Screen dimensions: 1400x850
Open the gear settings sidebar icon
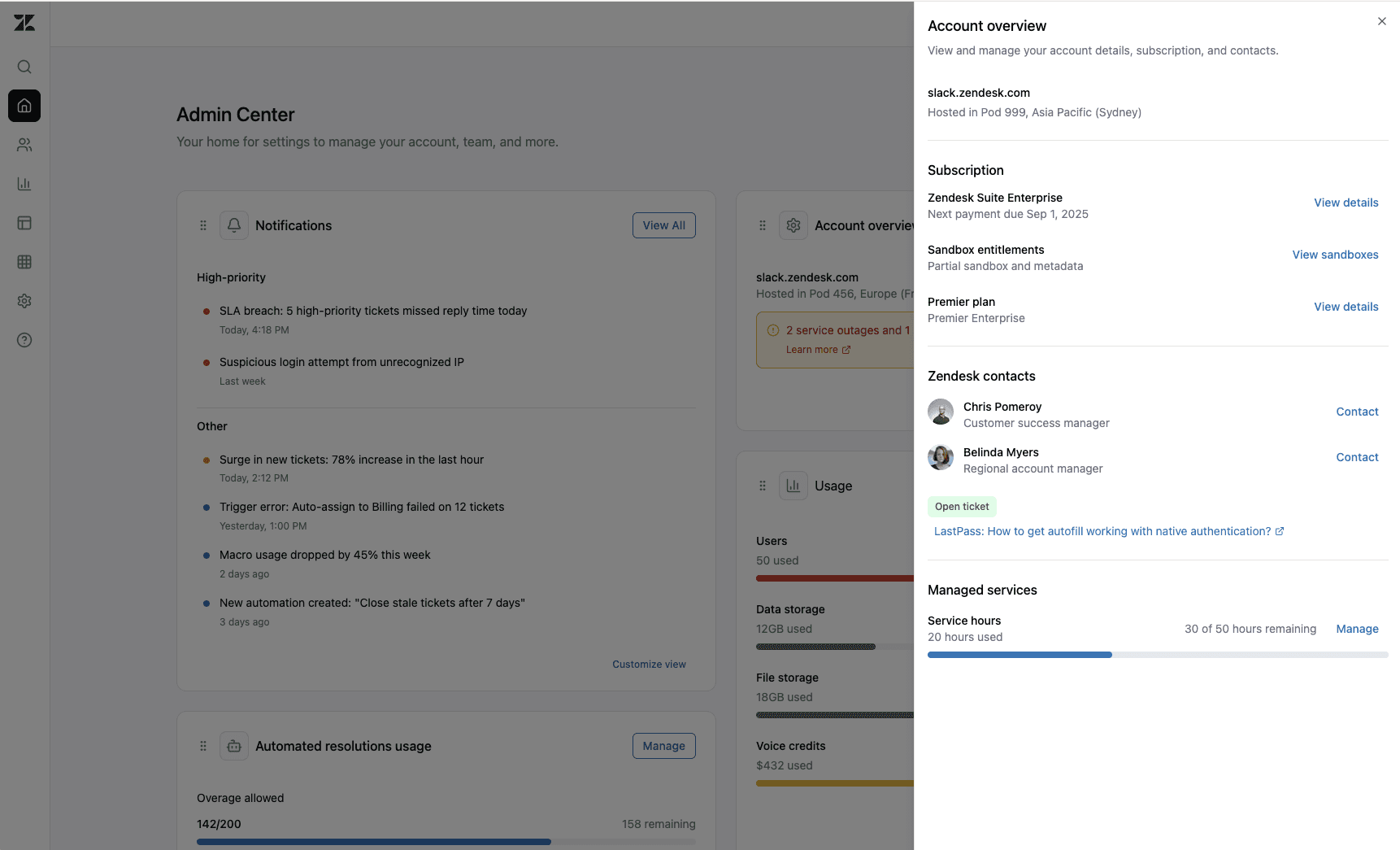24,301
